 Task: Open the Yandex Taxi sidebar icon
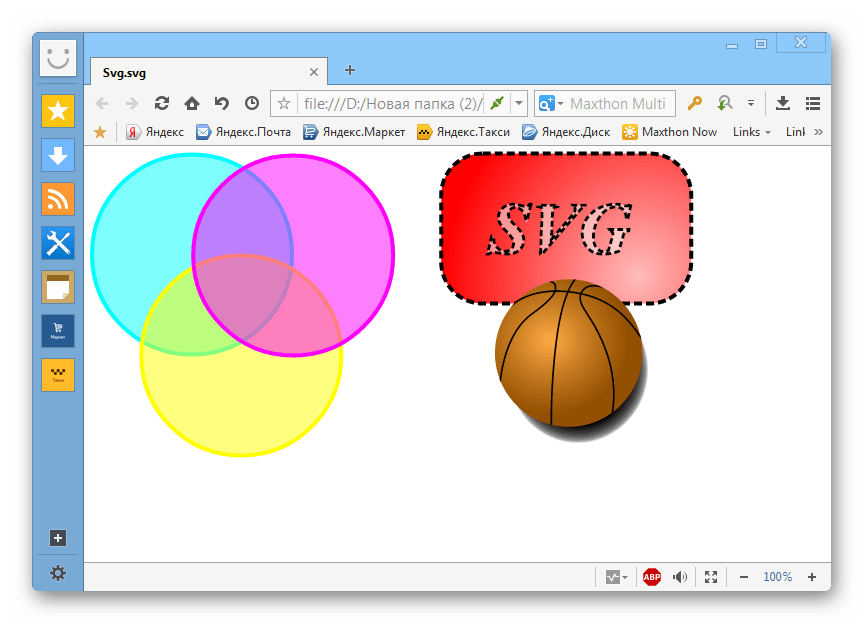click(58, 375)
